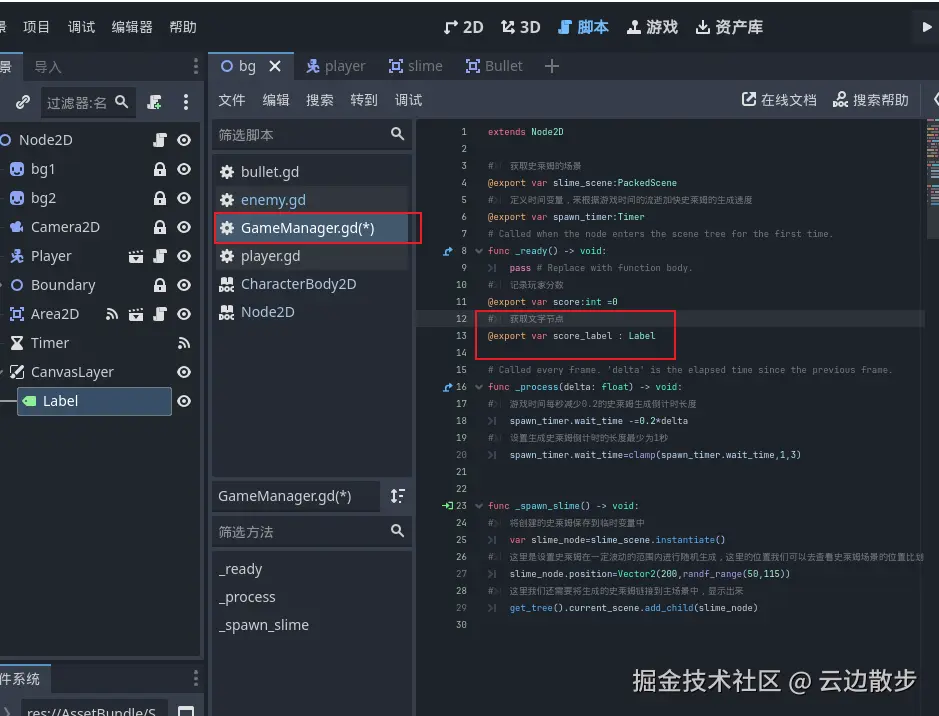
Task: Open player.gd in script list
Action: pyautogui.click(x=311, y=256)
